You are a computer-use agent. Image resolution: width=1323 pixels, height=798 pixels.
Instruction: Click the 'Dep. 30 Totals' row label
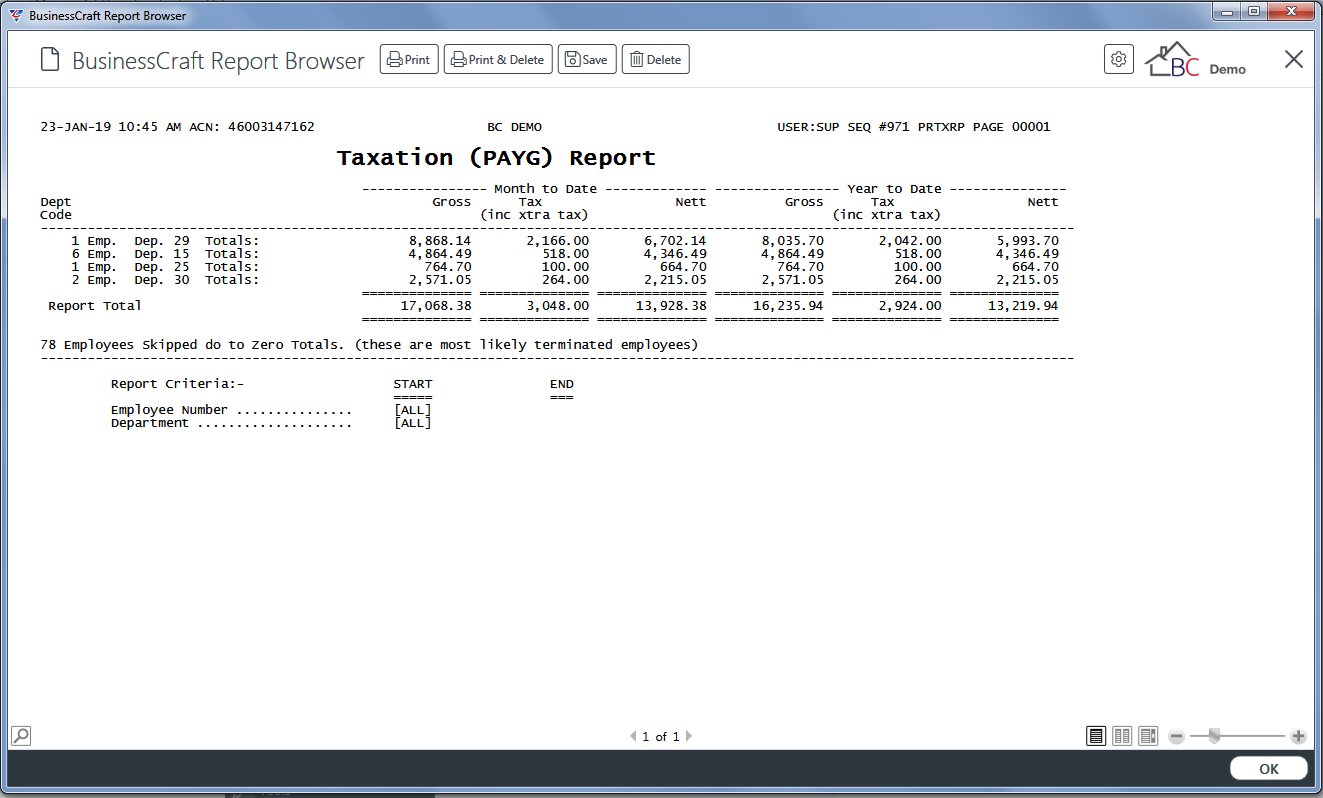pyautogui.click(x=197, y=280)
